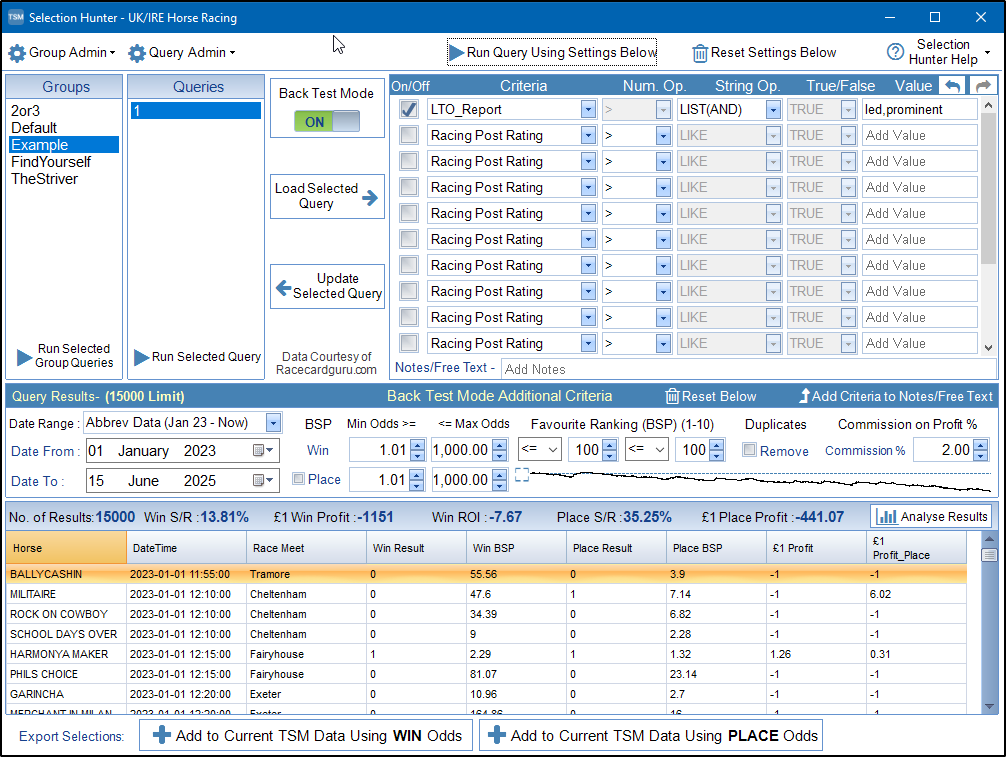Viewport: 1006px width, 757px height.
Task: Click the undo arrow icon in criteria header
Action: coord(955,86)
